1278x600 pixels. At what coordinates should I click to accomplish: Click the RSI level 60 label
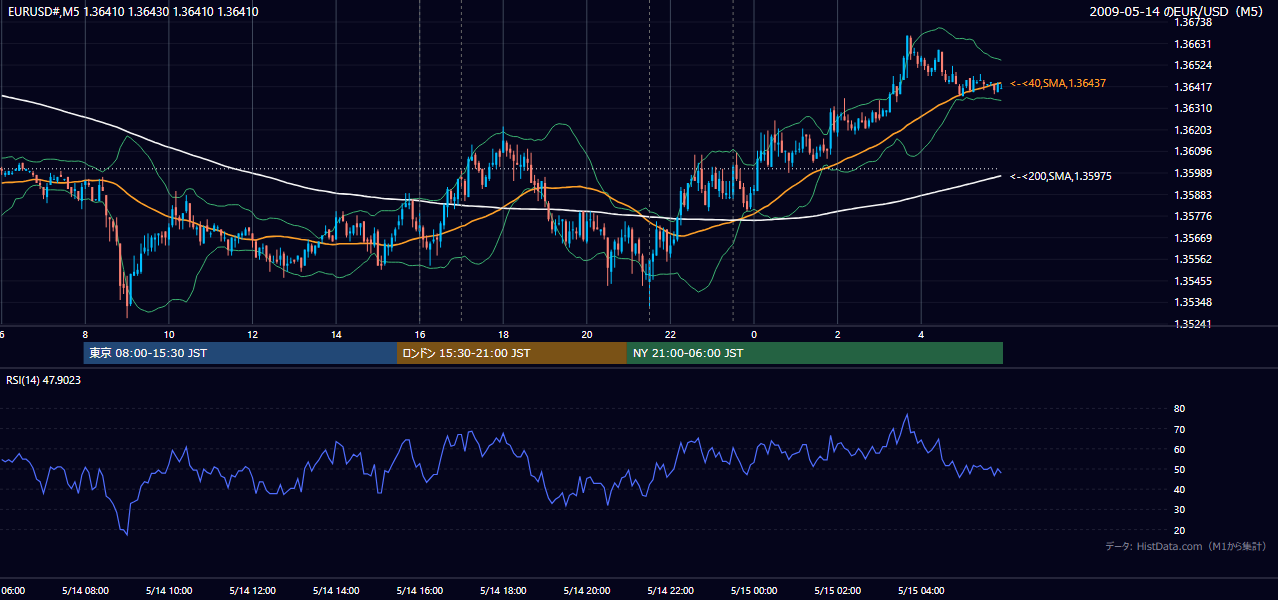[1179, 449]
